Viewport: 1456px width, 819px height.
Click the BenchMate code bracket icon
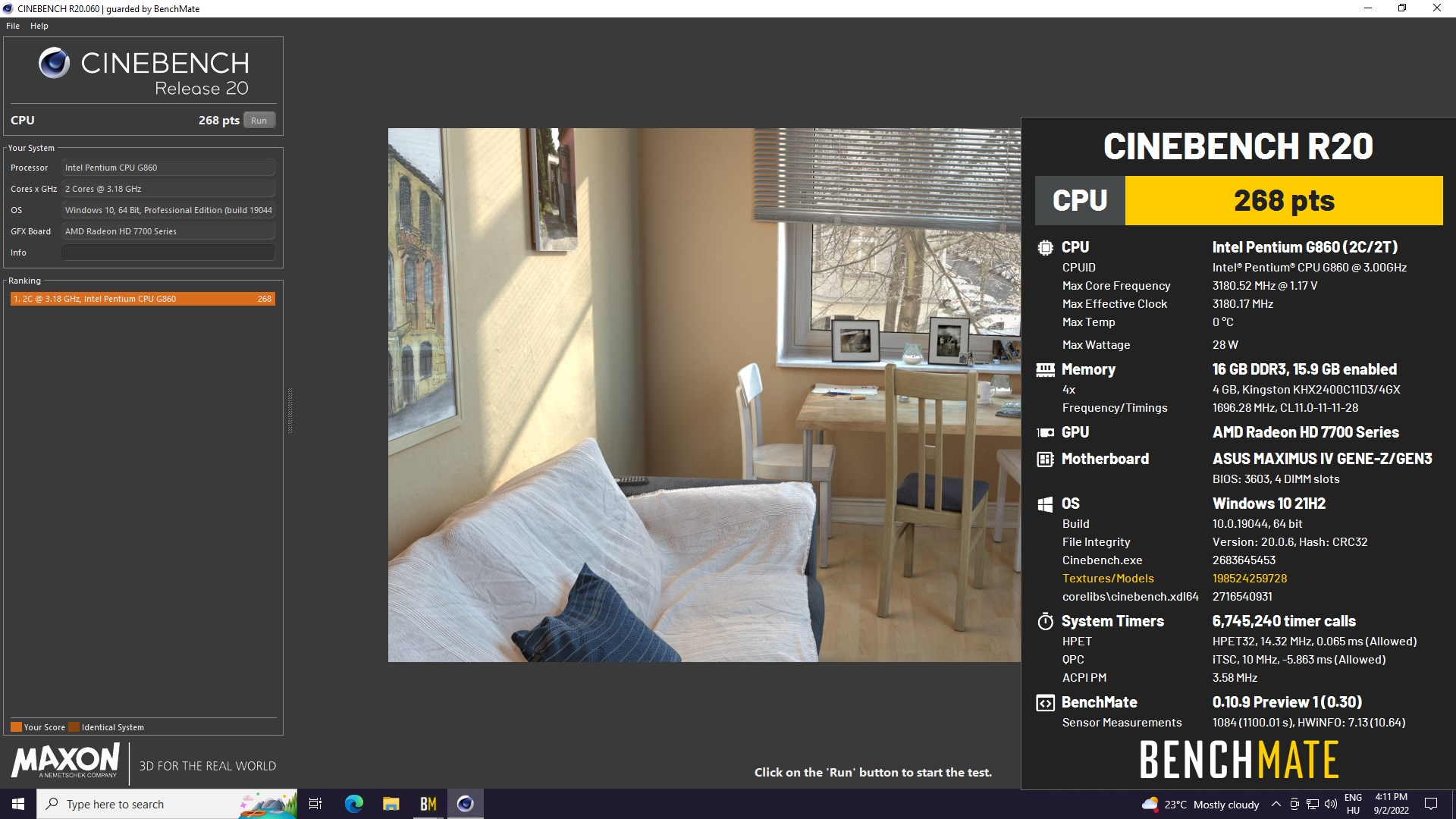pyautogui.click(x=1045, y=703)
